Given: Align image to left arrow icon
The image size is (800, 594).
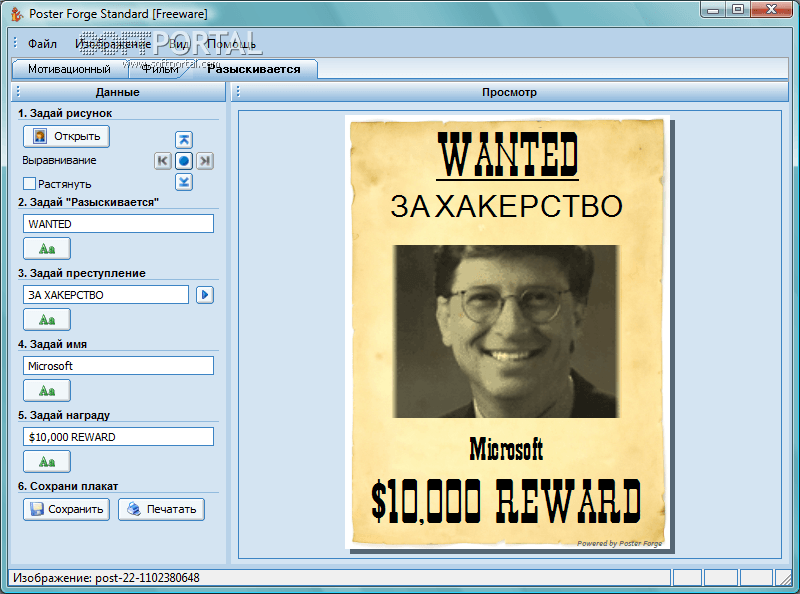Looking at the screenshot, I should pyautogui.click(x=163, y=161).
